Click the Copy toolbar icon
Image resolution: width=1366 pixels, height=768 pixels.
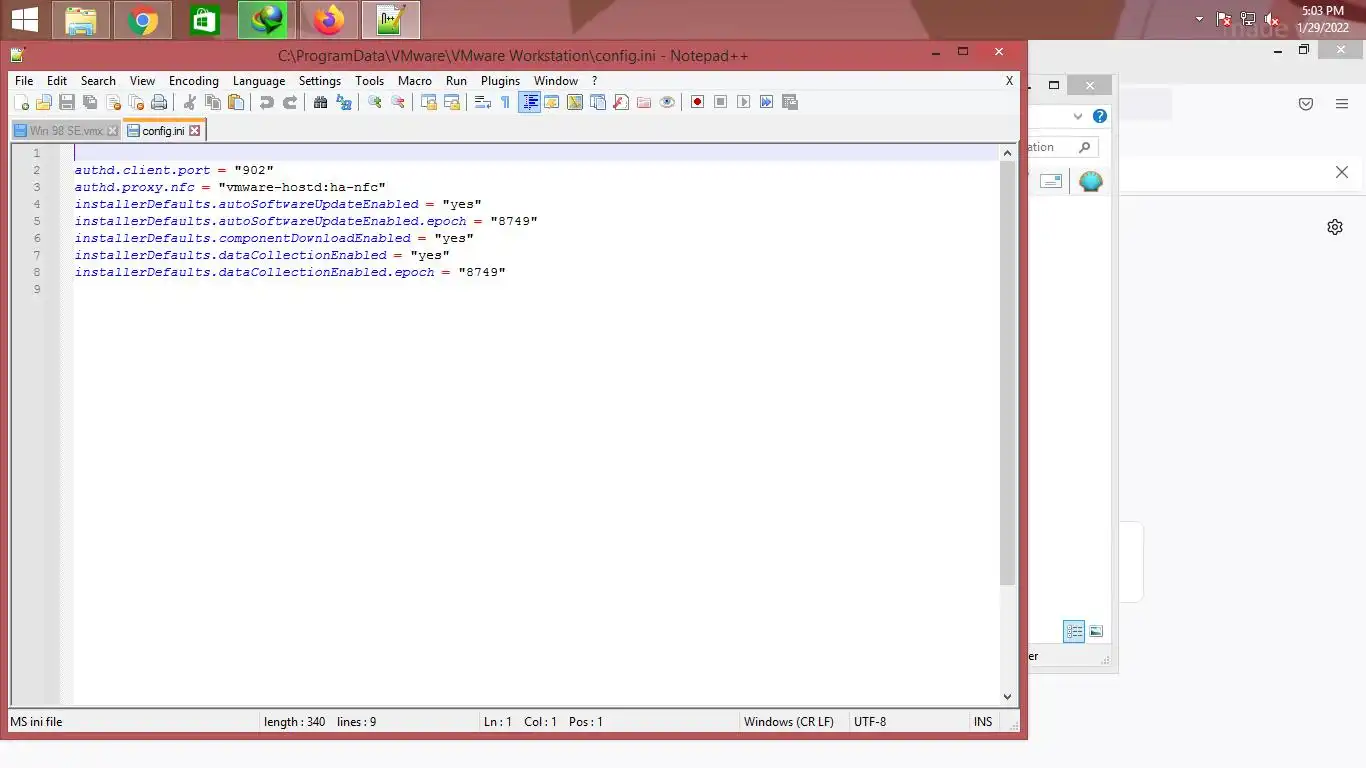click(212, 102)
